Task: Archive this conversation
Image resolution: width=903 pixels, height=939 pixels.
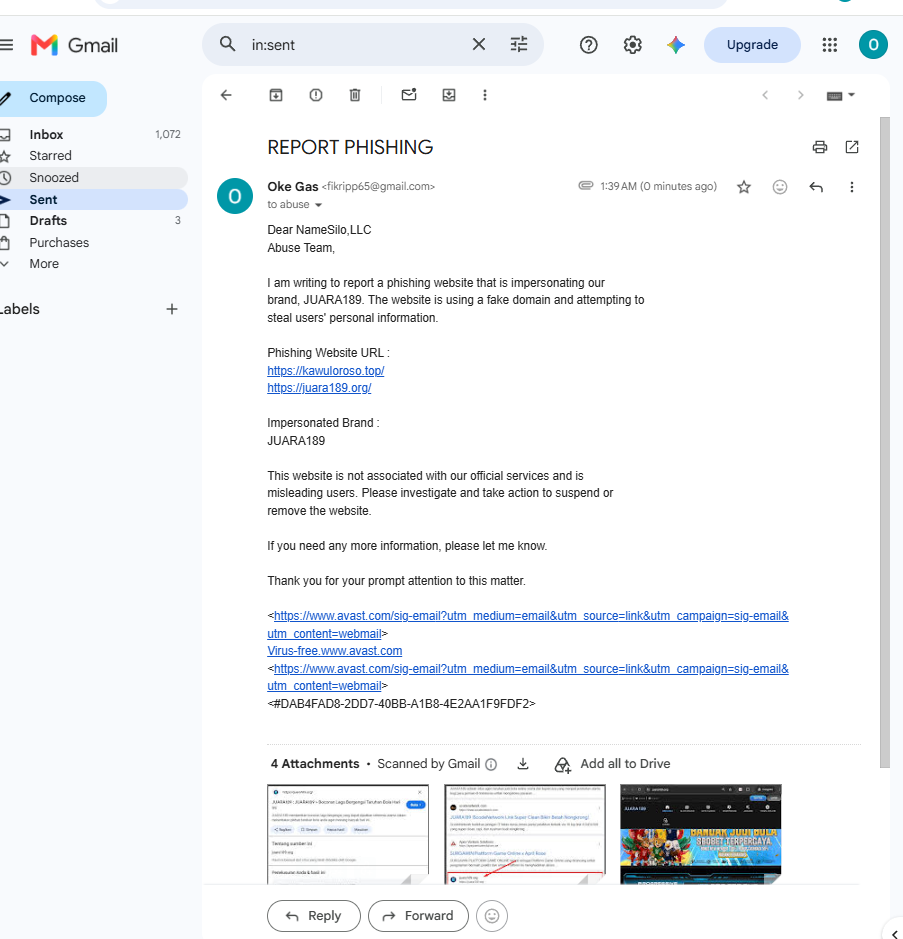Action: pos(275,95)
